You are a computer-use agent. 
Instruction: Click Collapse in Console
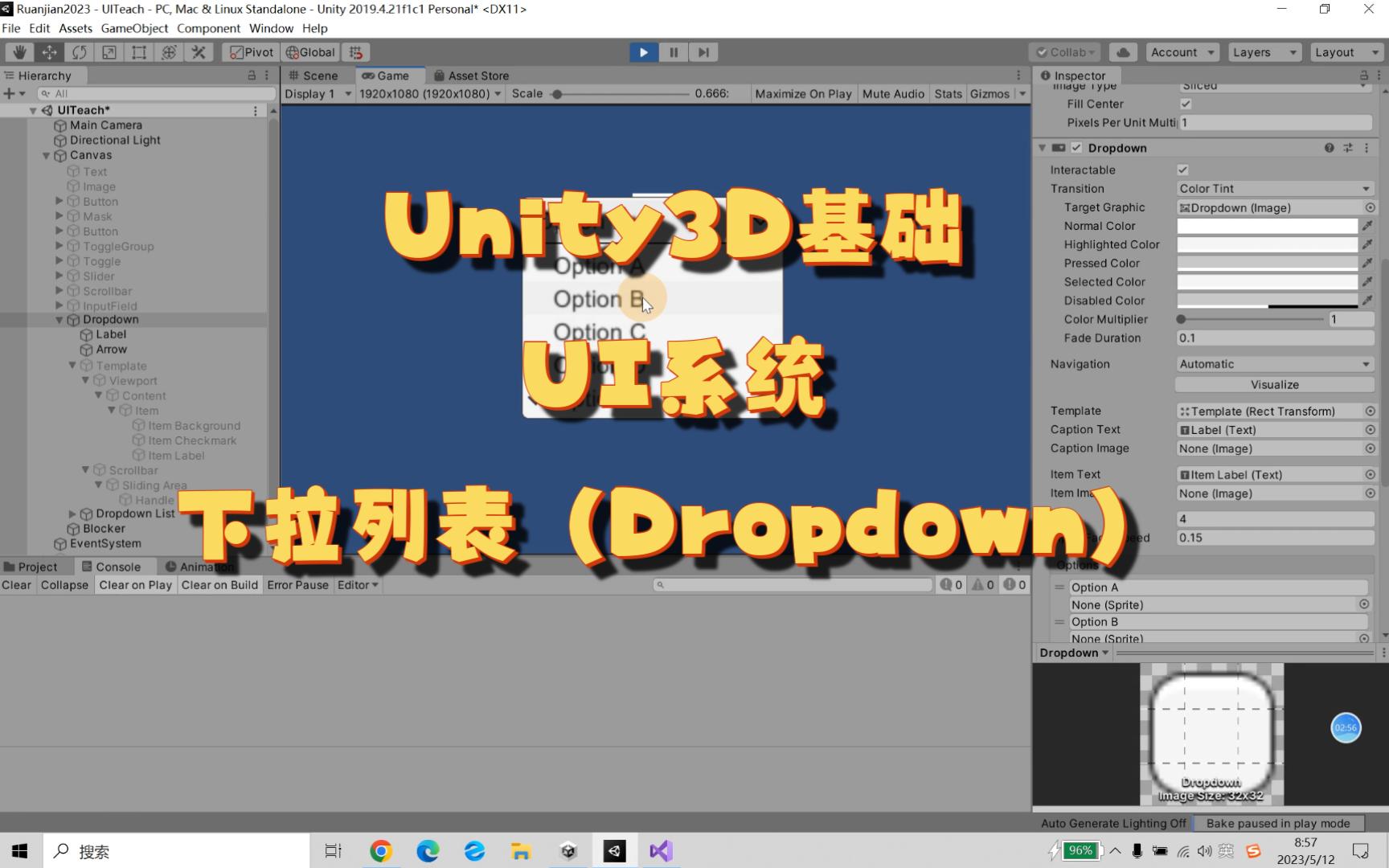click(x=64, y=585)
